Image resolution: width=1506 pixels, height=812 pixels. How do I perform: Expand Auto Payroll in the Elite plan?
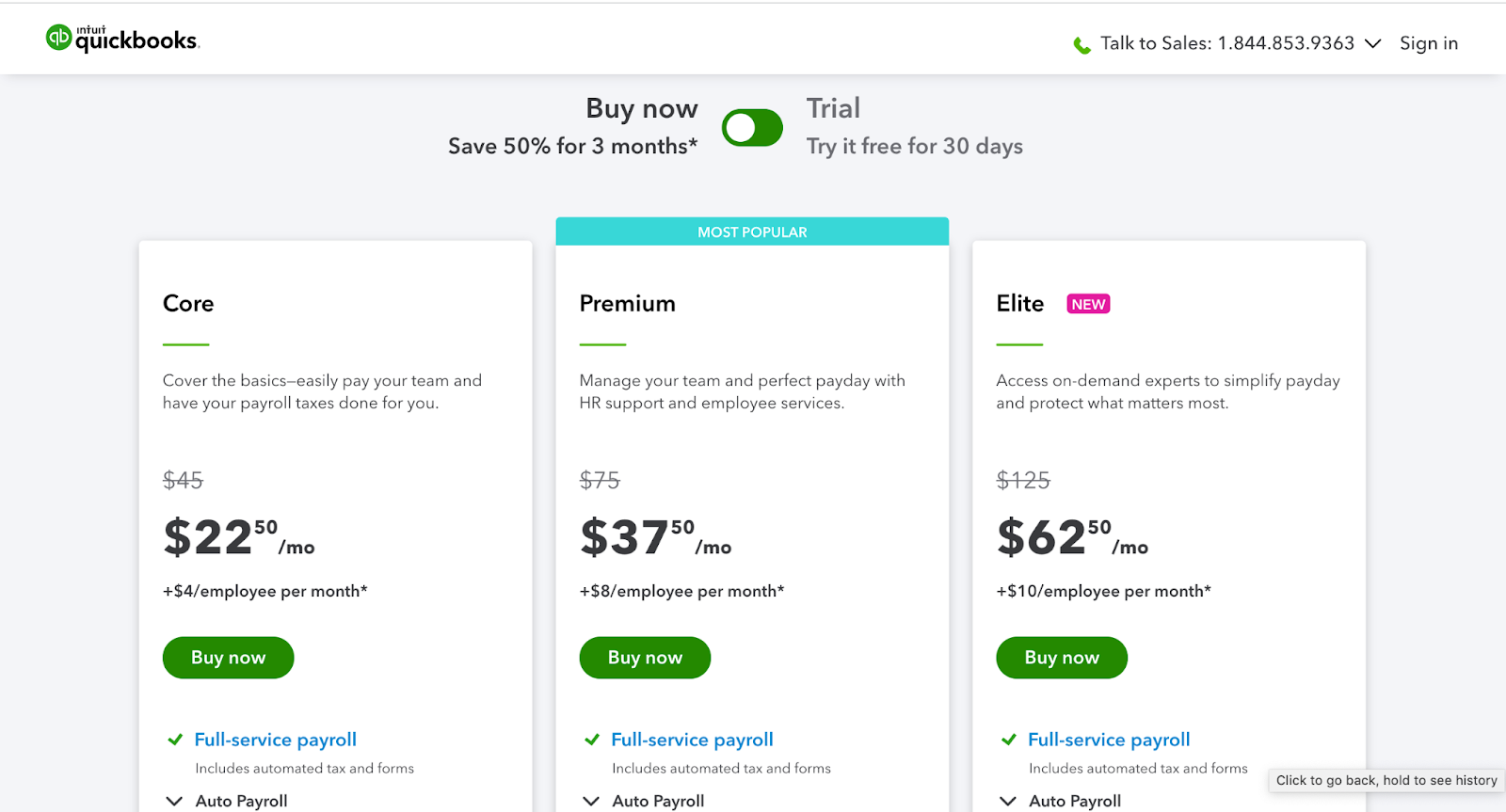[x=1009, y=801]
